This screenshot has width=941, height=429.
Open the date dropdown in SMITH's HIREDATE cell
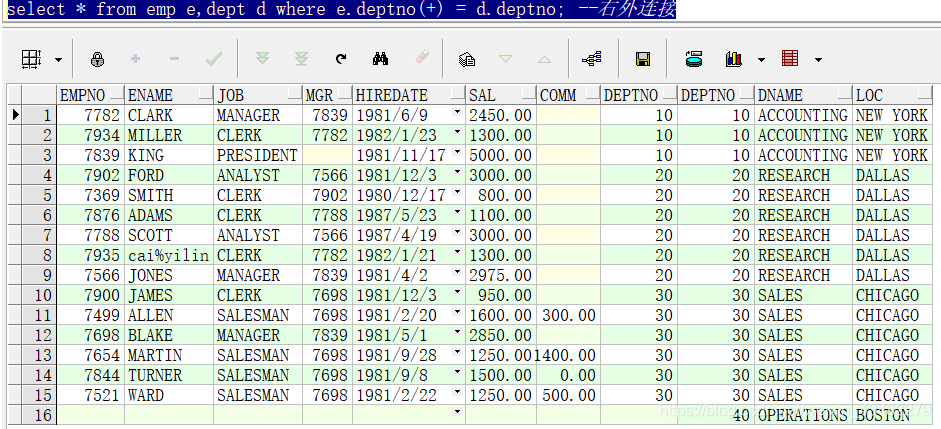coord(458,193)
